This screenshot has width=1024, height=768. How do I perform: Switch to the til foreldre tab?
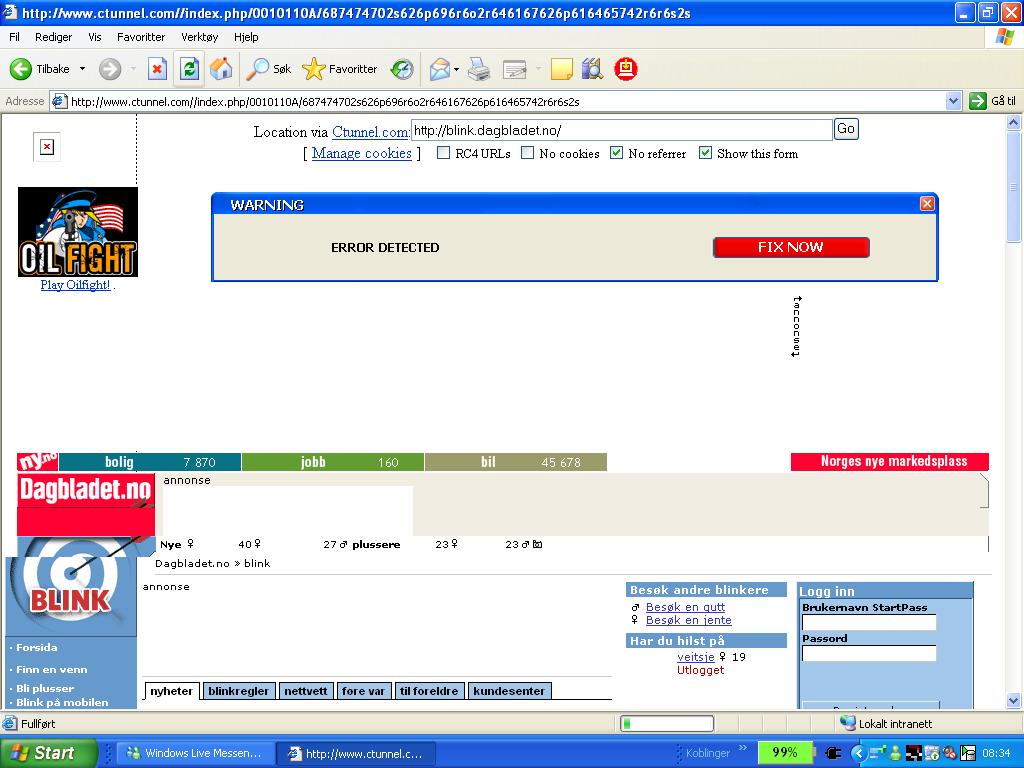point(429,691)
